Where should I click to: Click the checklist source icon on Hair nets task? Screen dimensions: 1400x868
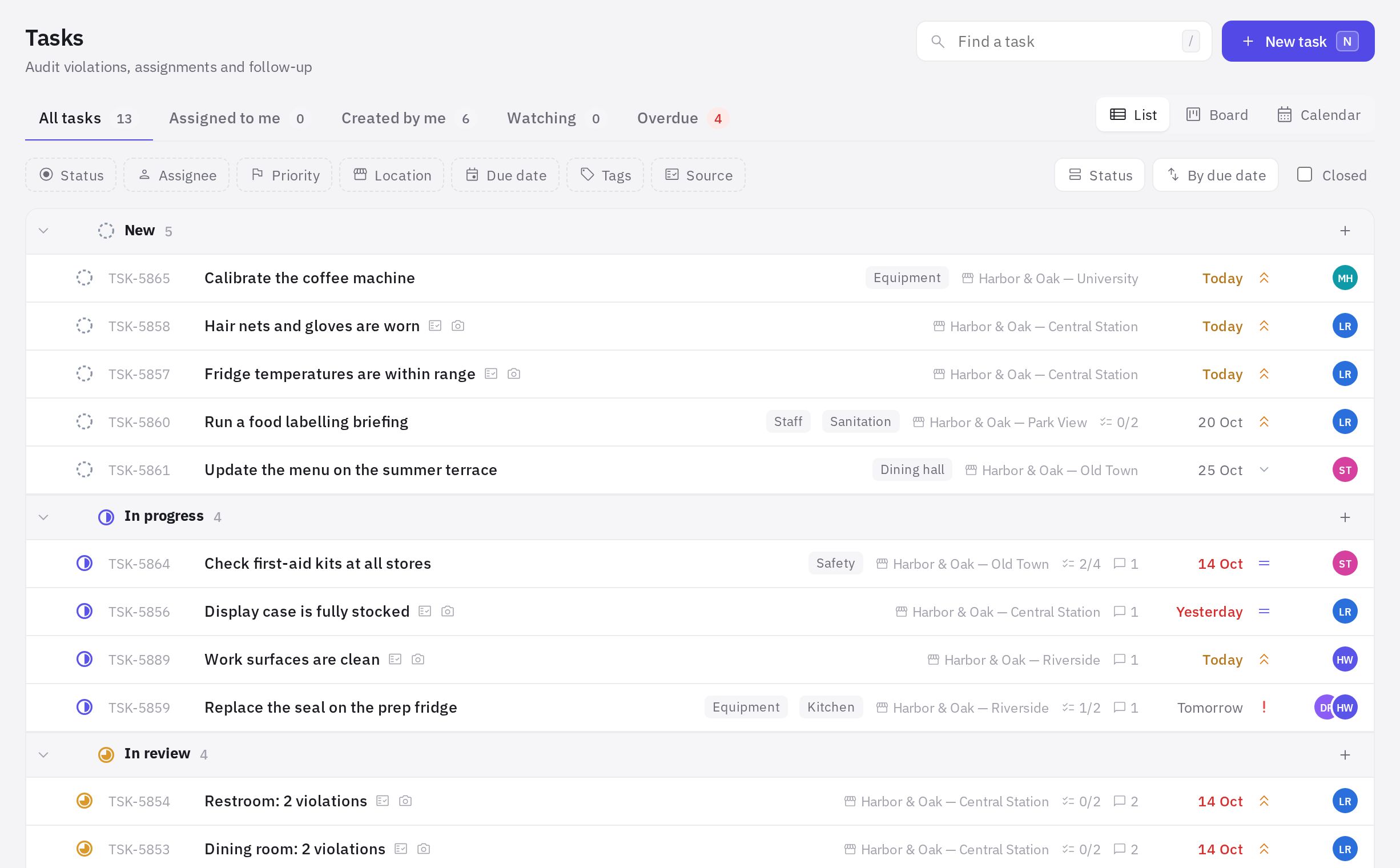(x=435, y=325)
